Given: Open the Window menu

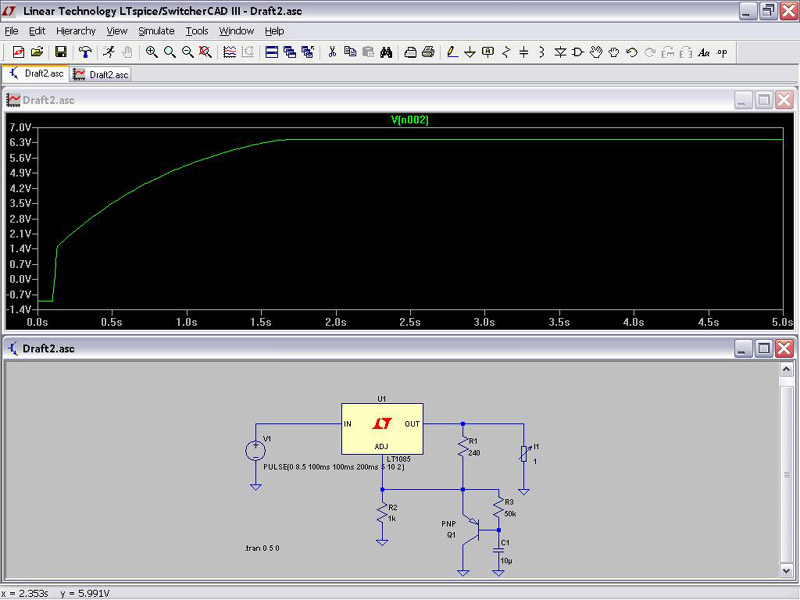Looking at the screenshot, I should click(x=236, y=31).
